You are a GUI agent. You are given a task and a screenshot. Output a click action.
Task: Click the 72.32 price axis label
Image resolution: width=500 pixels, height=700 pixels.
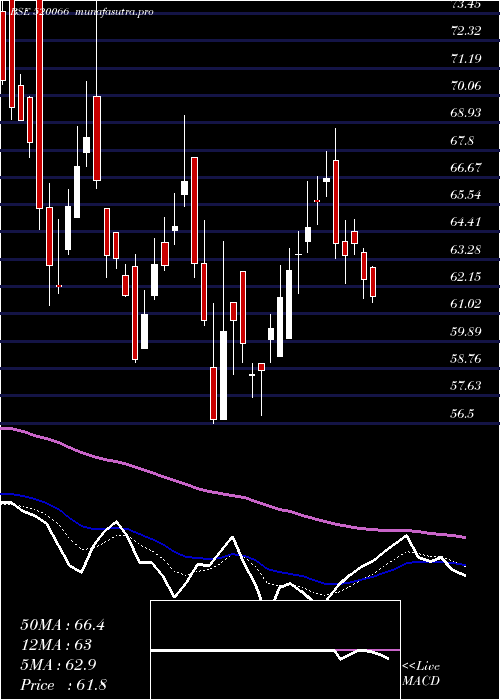[x=467, y=31]
